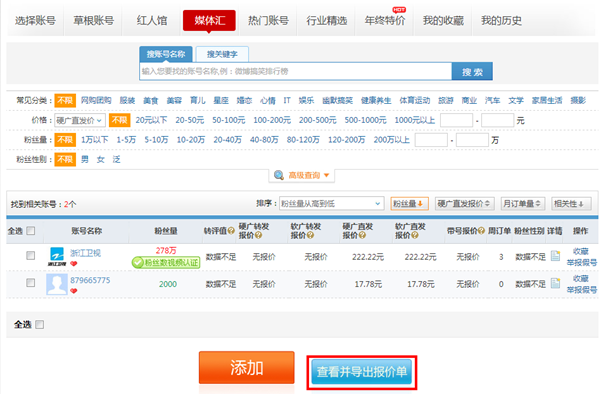This screenshot has height=394, width=601.
Task: Click the 879665775 account name link
Action: (90, 280)
